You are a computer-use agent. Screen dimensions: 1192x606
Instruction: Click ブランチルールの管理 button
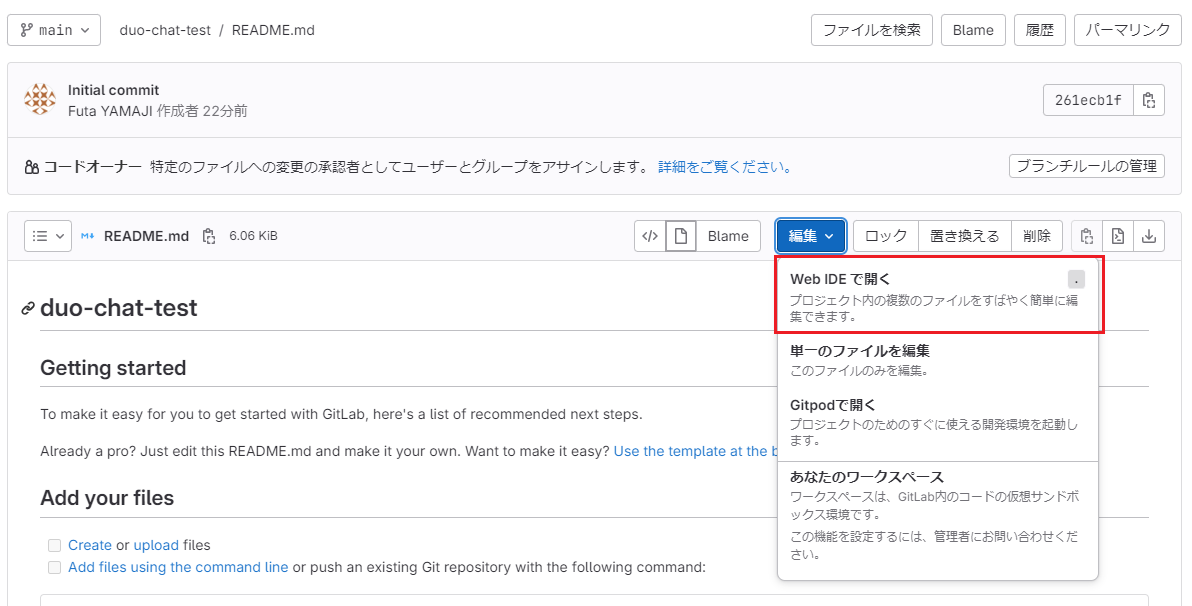pyautogui.click(x=1086, y=166)
